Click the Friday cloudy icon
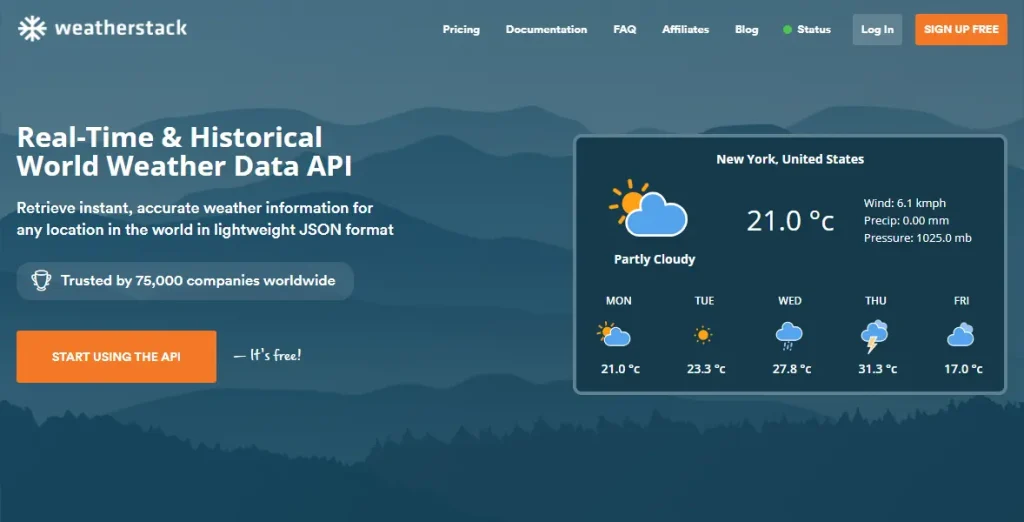 pos(961,334)
